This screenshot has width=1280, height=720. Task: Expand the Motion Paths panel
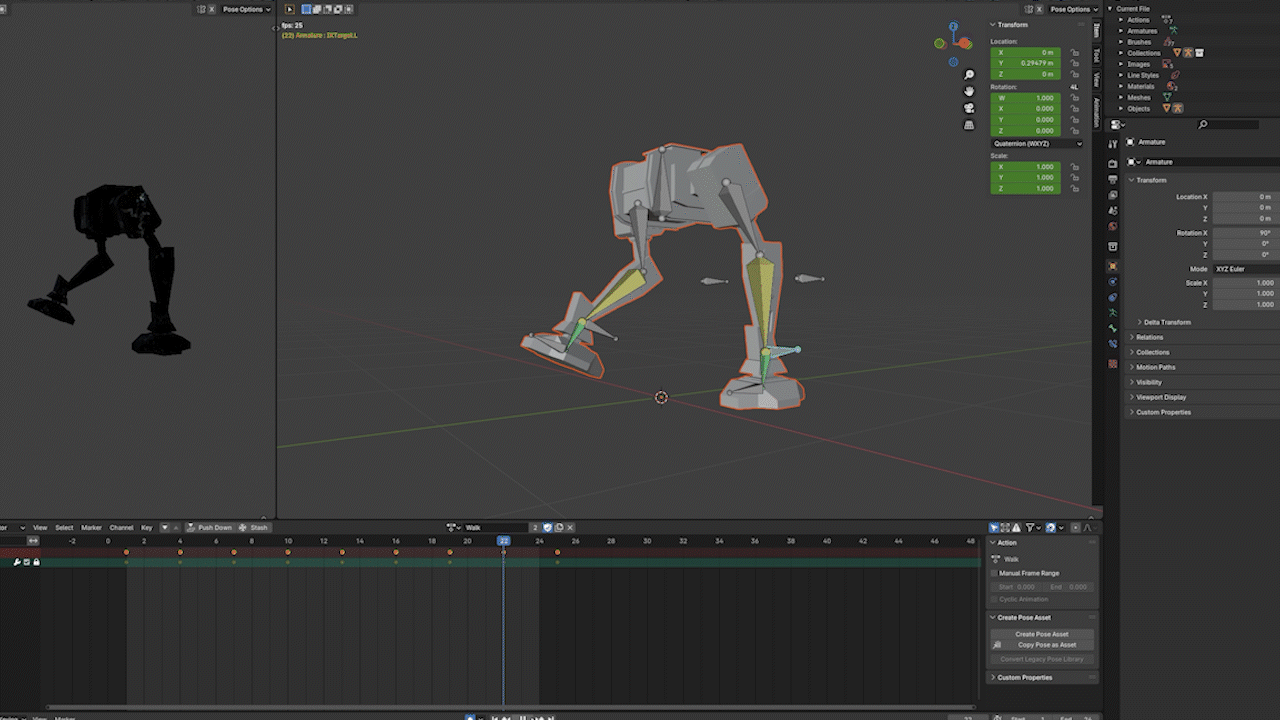coord(1155,367)
